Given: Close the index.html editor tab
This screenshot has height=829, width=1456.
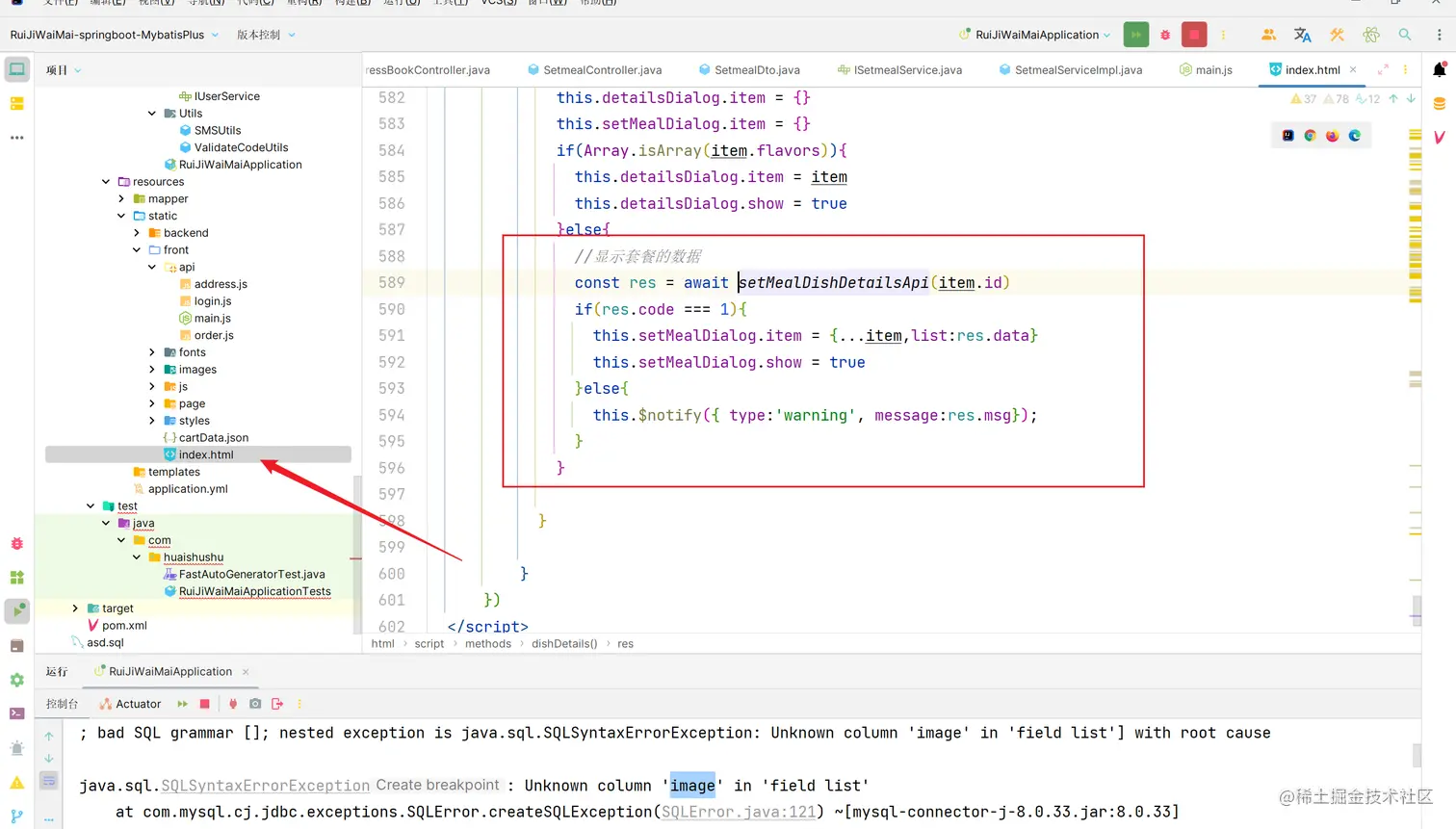Looking at the screenshot, I should (1353, 69).
